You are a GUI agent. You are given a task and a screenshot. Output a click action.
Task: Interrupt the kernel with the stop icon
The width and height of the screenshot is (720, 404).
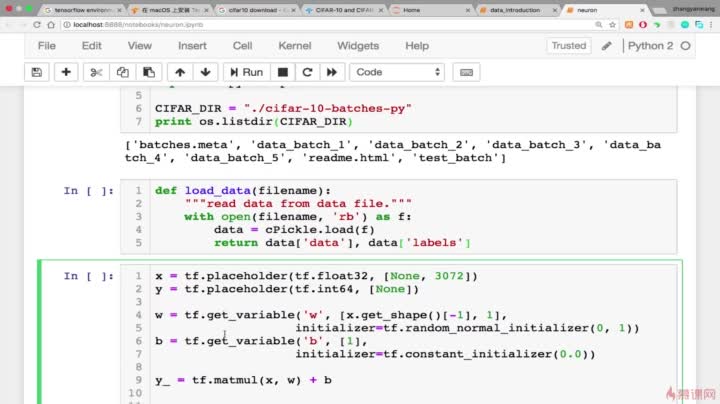[283, 72]
